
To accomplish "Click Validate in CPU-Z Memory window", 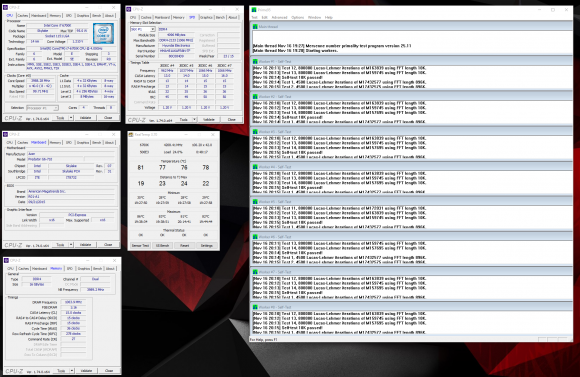I will click(x=86, y=370).
